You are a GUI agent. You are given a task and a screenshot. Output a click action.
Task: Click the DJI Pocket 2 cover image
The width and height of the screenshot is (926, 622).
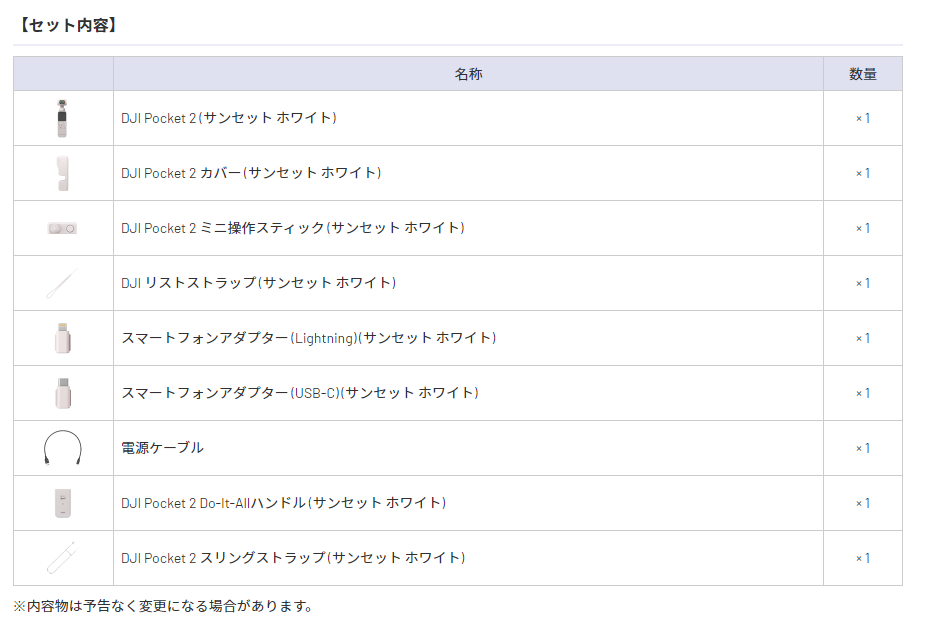point(63,173)
